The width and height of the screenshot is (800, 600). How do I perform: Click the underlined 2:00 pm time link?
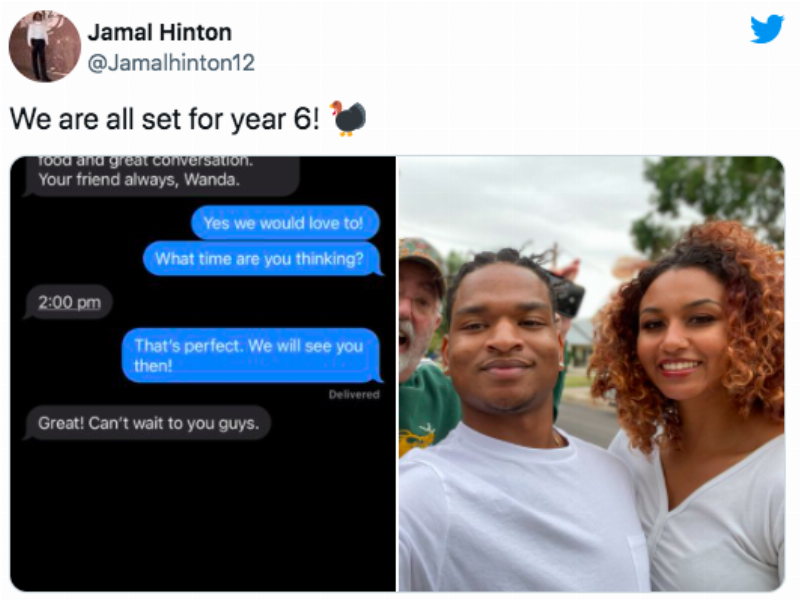pyautogui.click(x=69, y=303)
